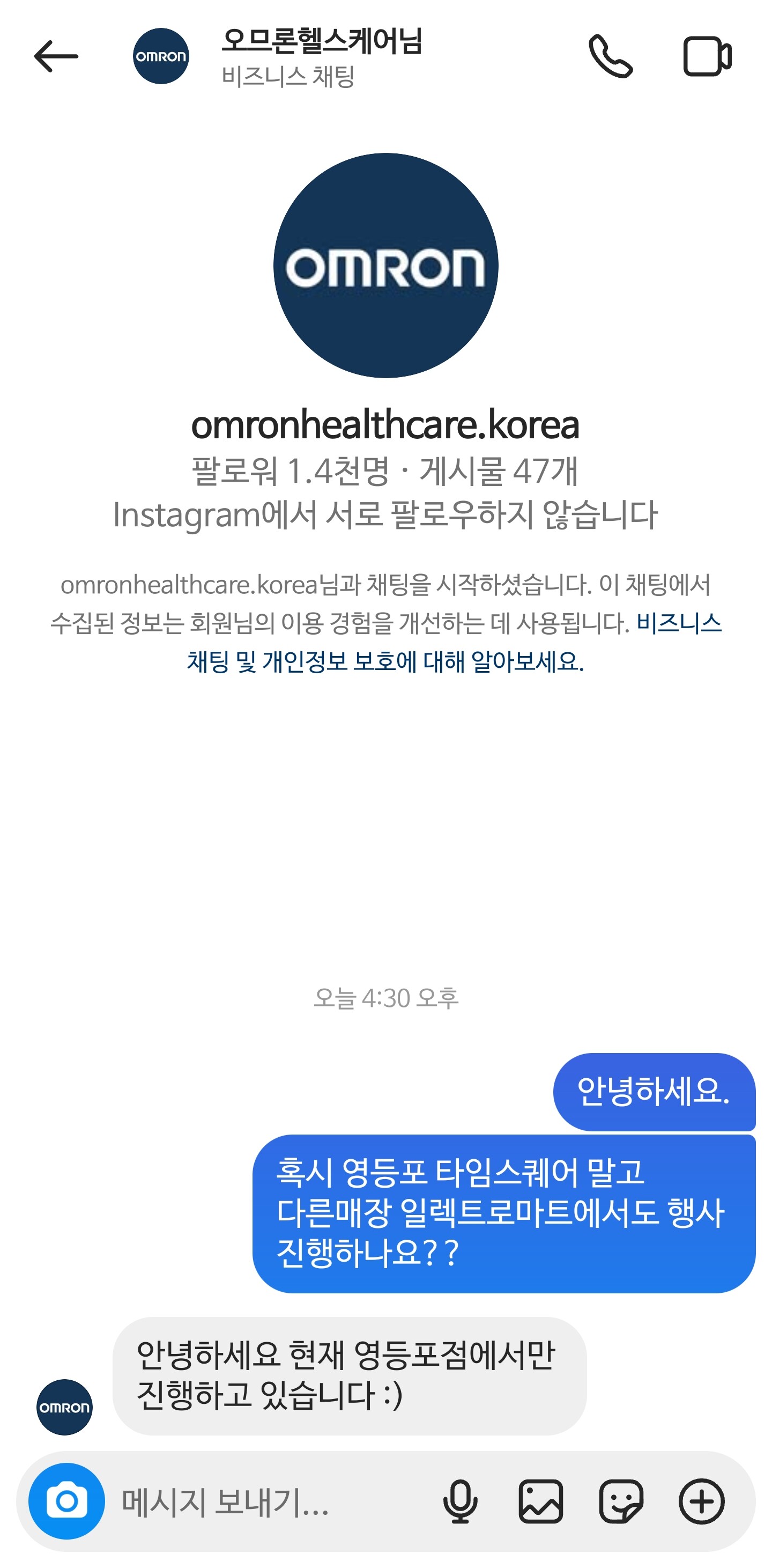772x1568 pixels.
Task: Record voice message with microphone icon
Action: [x=460, y=1501]
